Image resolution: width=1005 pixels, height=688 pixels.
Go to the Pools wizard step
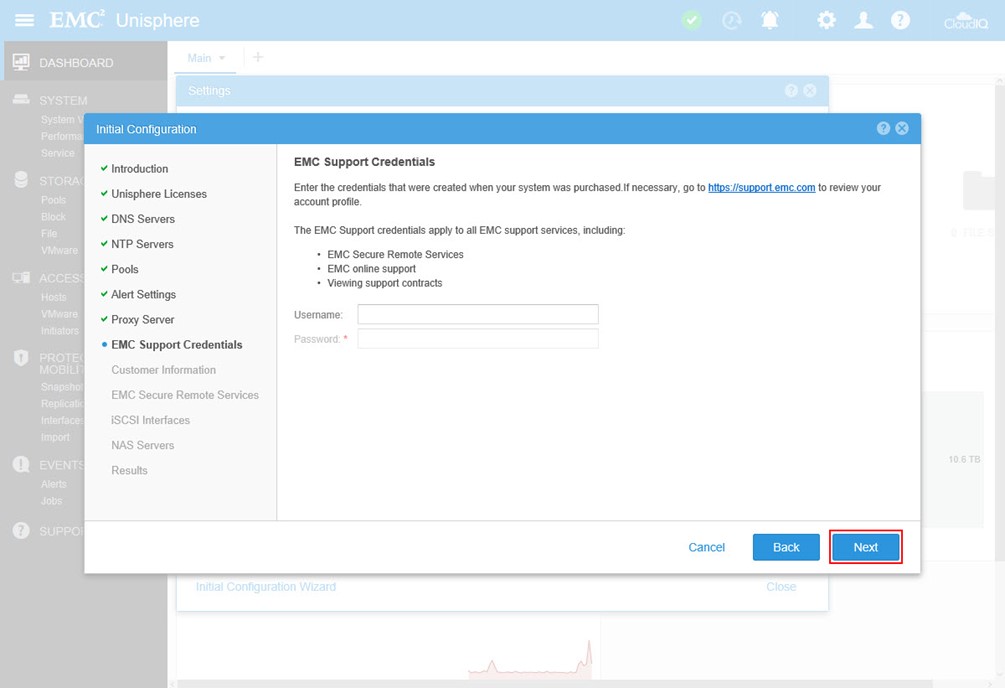[124, 269]
